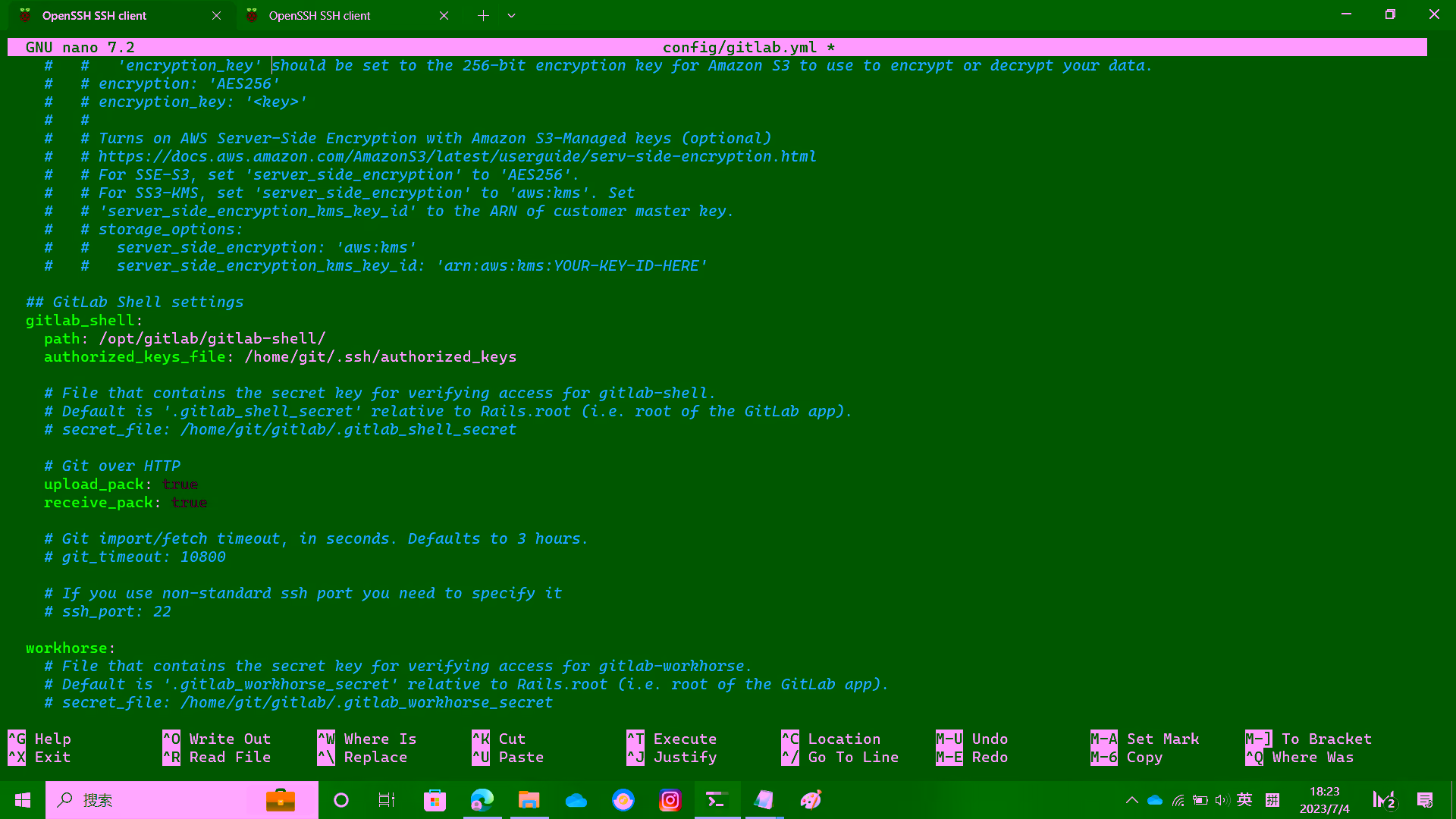The width and height of the screenshot is (1456, 819).
Task: Open Microsoft Store taskbar icon
Action: pos(435,800)
